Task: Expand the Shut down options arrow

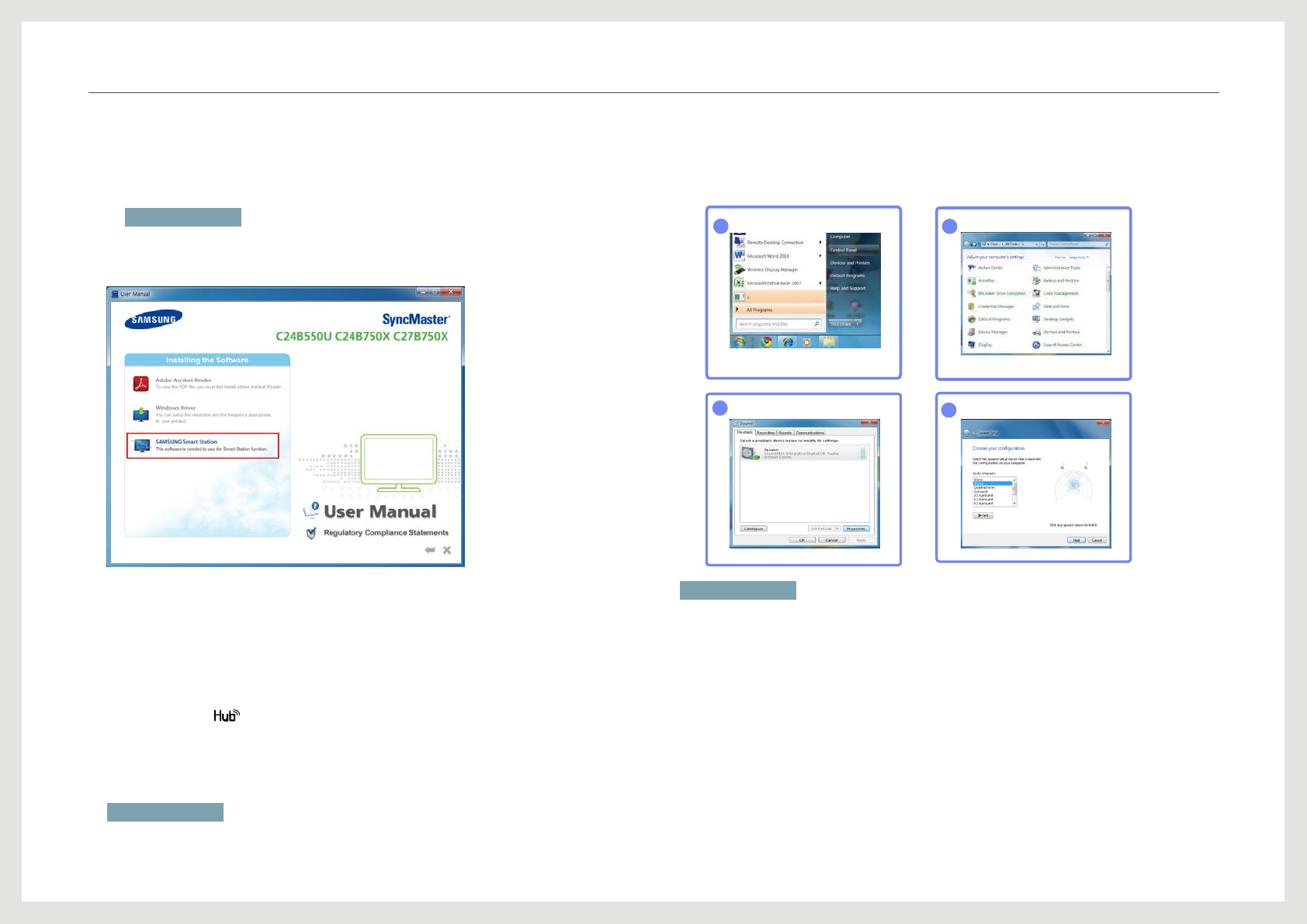Action: point(858,324)
